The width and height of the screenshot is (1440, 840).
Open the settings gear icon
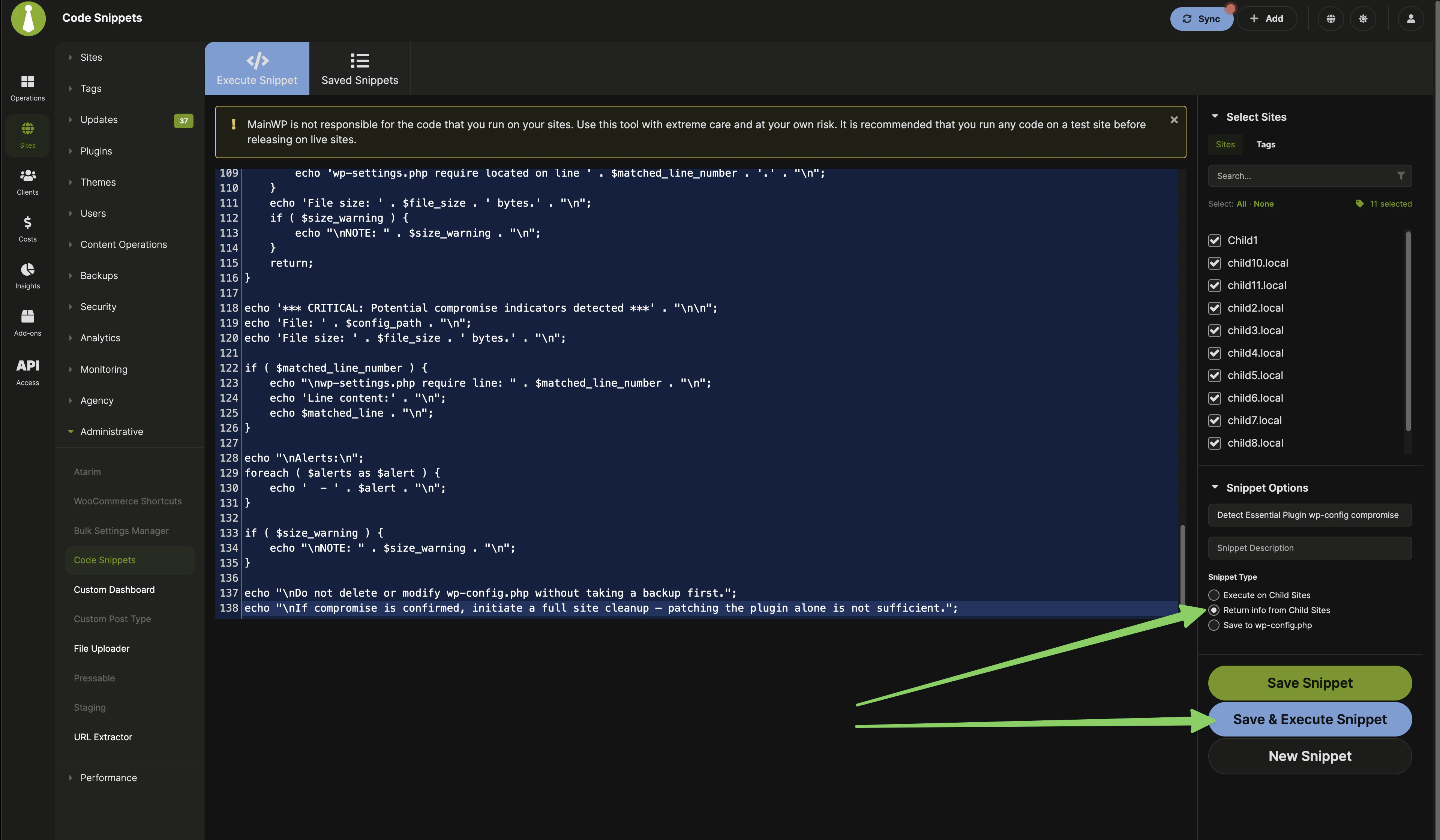pyautogui.click(x=1363, y=18)
